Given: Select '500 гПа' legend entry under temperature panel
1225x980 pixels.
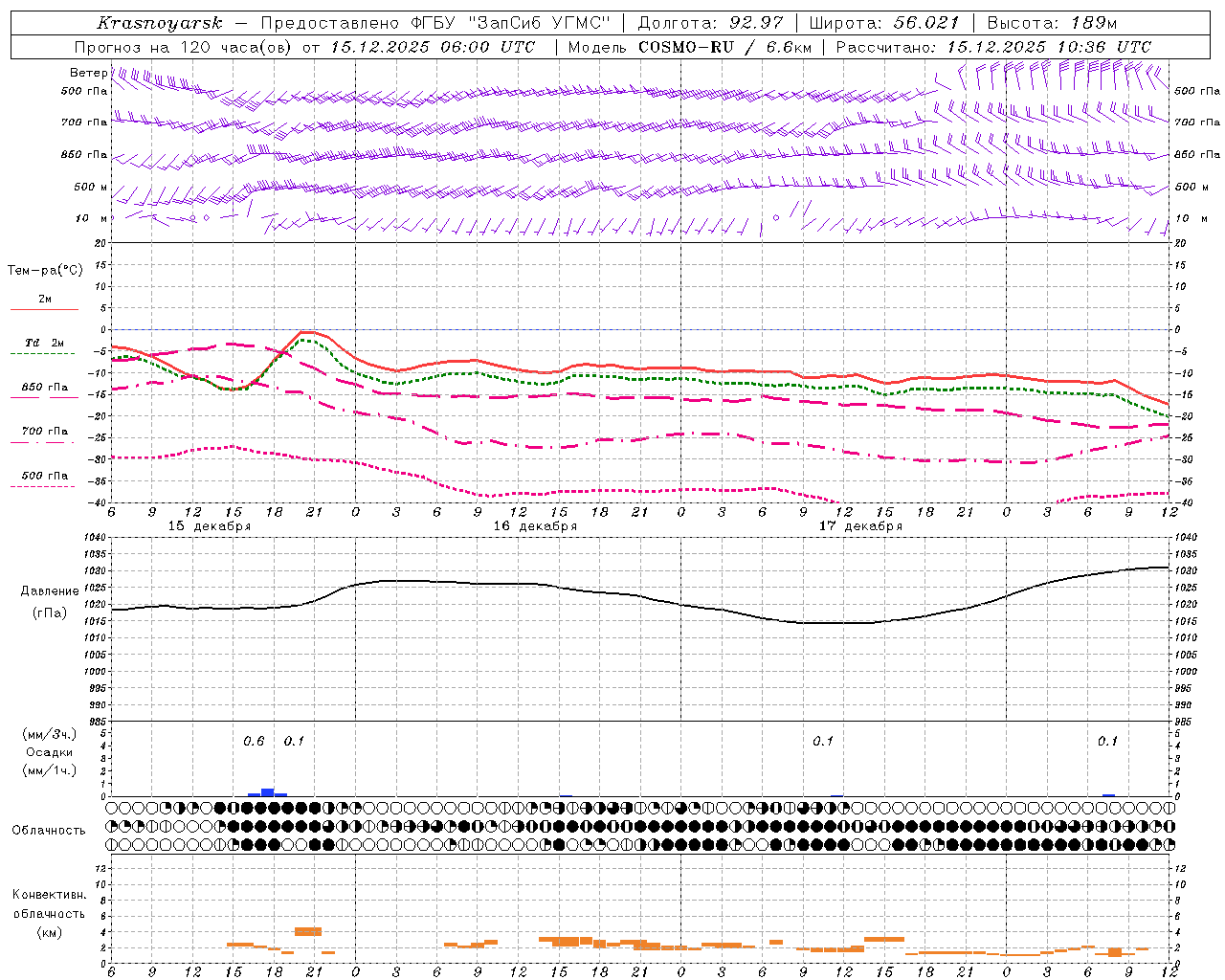Looking at the screenshot, I should point(44,476).
